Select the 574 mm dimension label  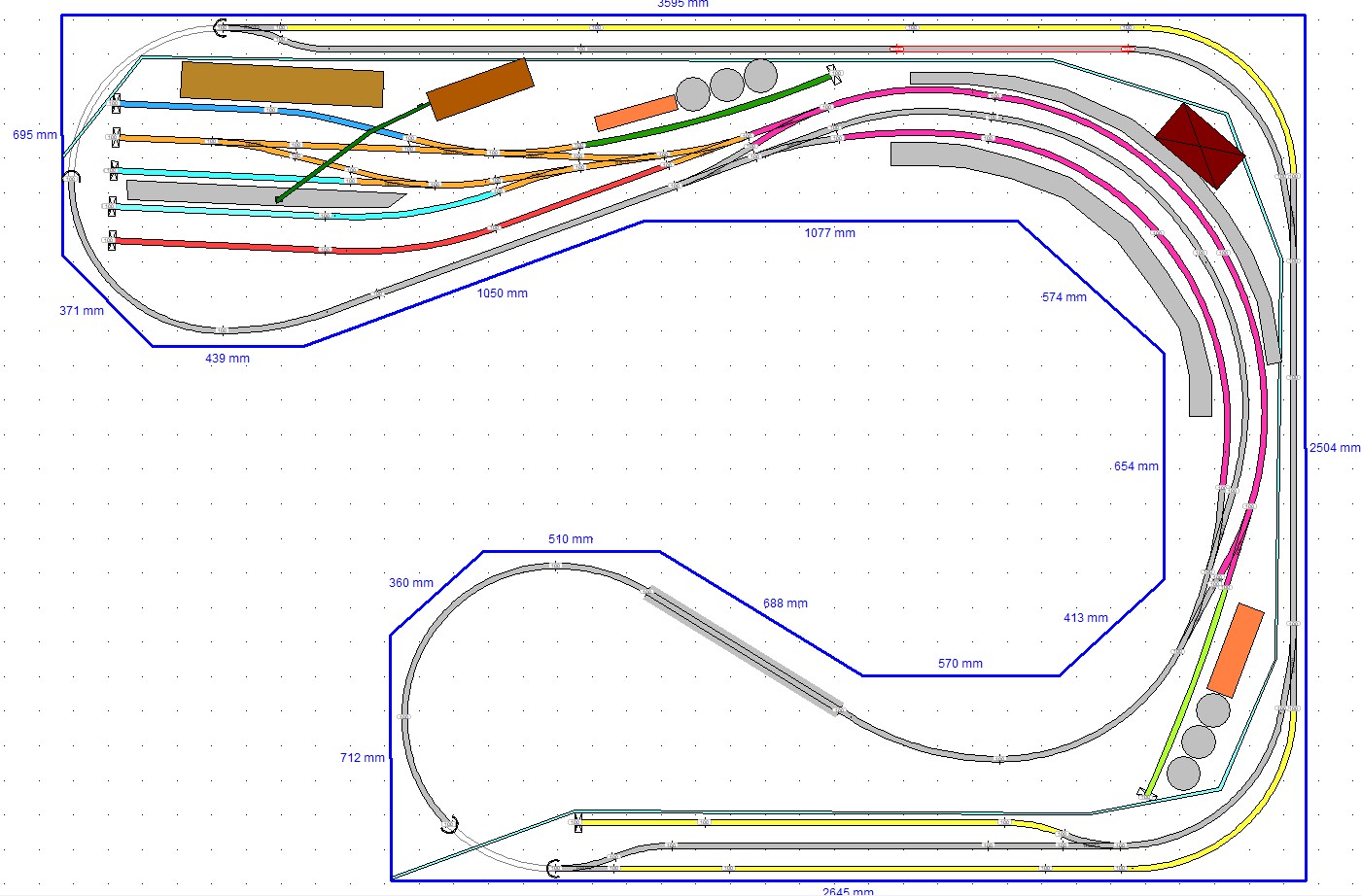tap(1064, 297)
